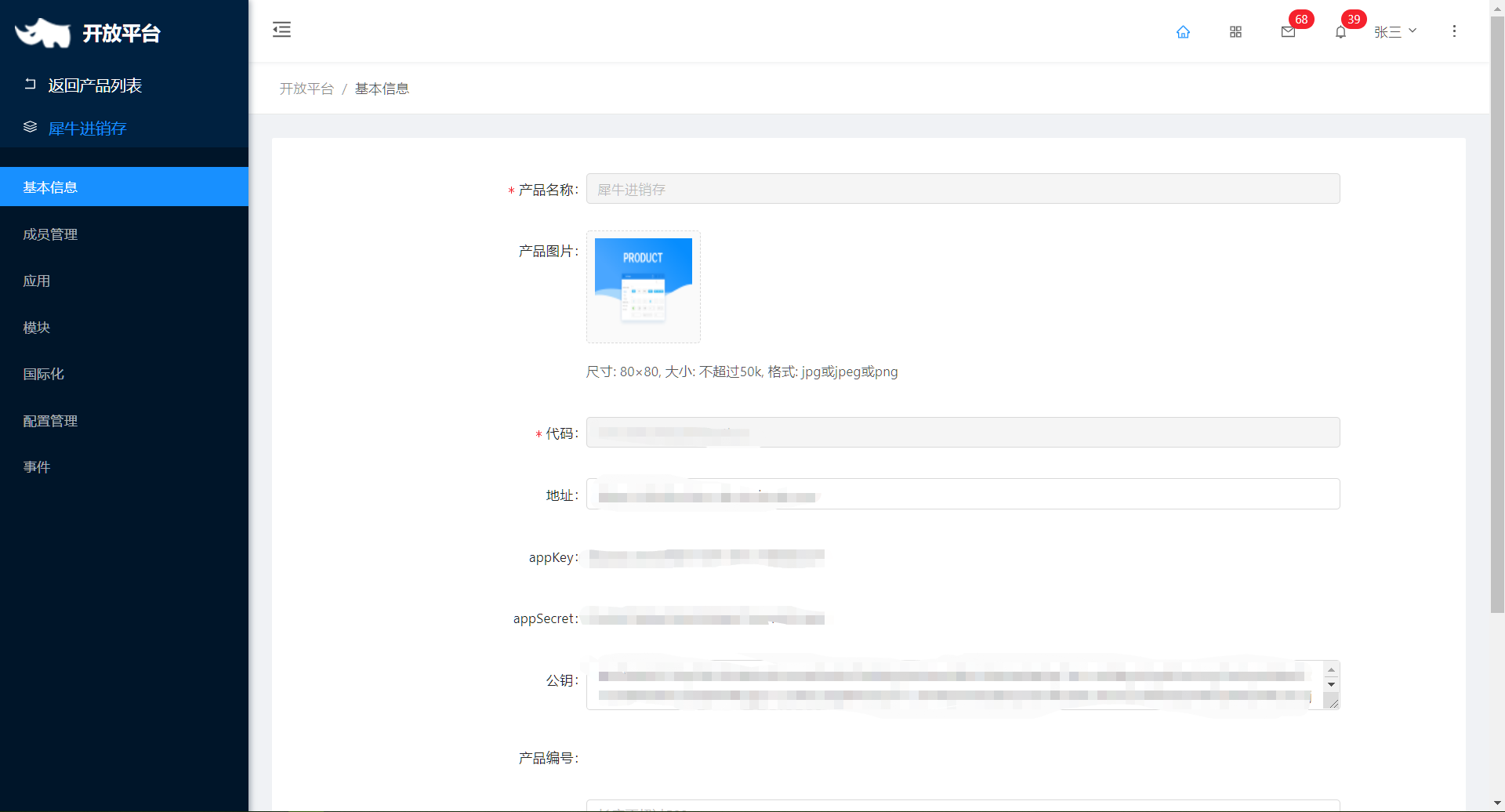Open the vertical three-dot more menu

click(1454, 31)
